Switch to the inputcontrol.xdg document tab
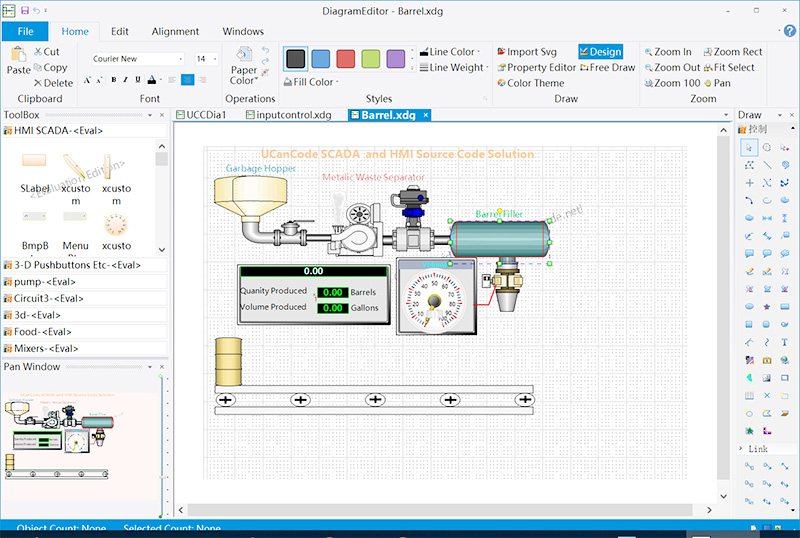 (x=289, y=115)
